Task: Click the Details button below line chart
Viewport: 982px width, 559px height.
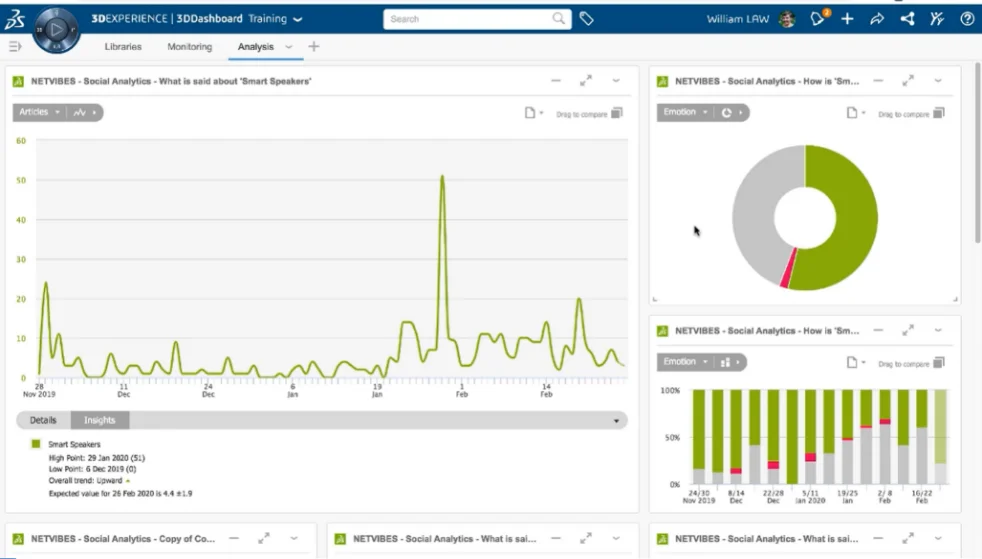Action: tap(43, 421)
